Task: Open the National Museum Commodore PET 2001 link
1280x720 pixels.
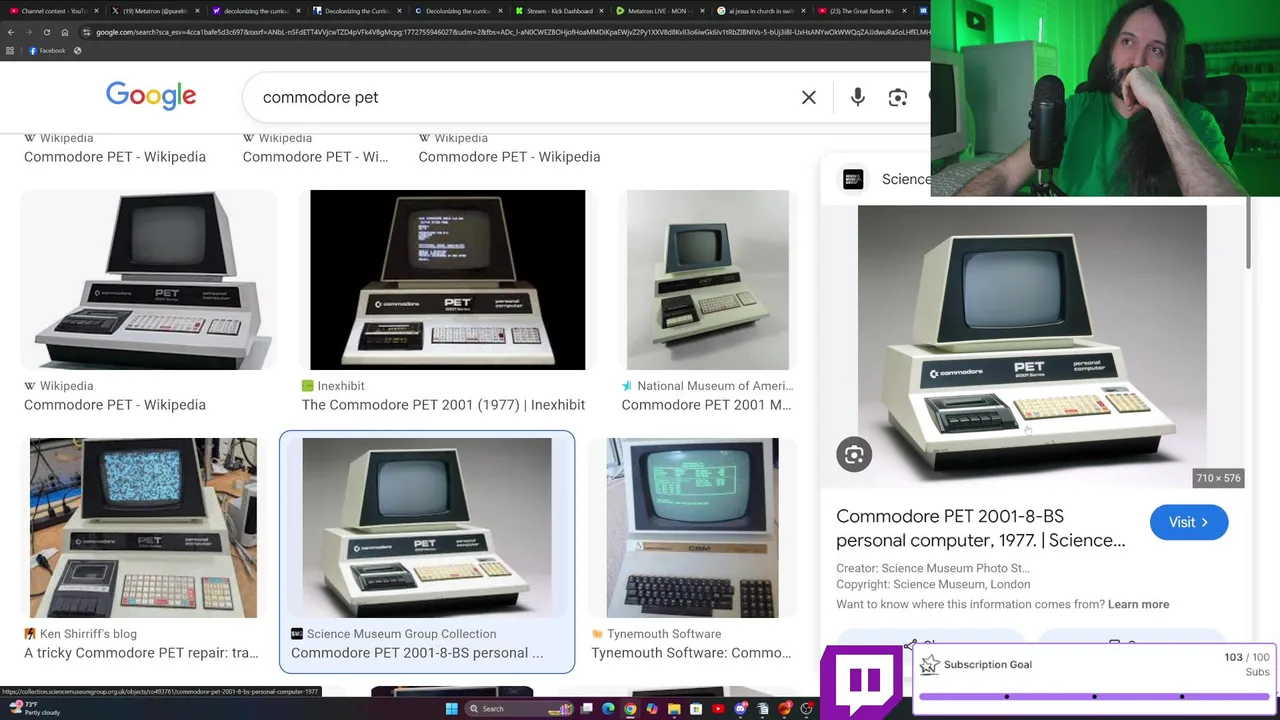Action: [706, 405]
